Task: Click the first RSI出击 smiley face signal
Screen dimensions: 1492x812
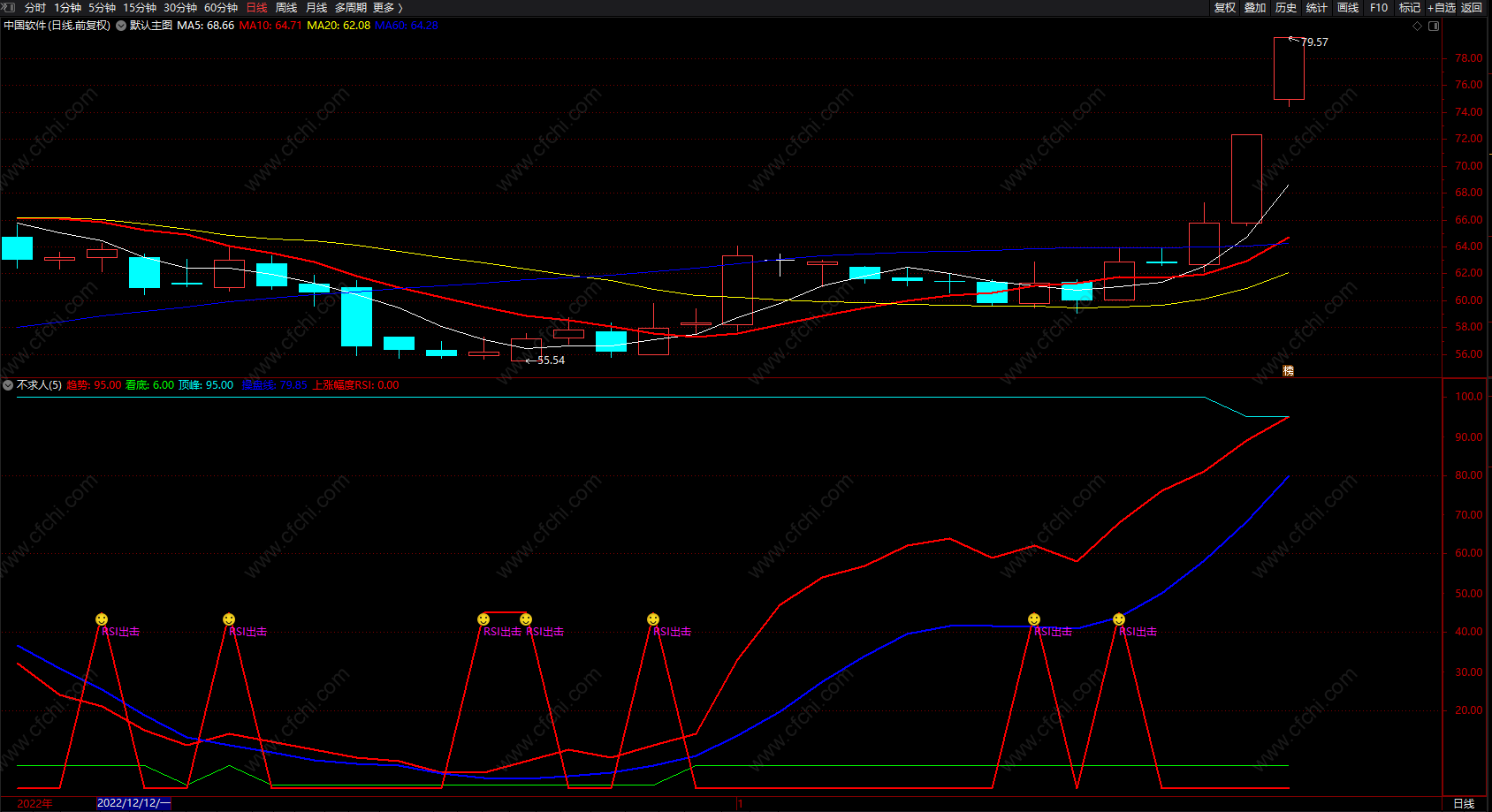Action: click(x=102, y=619)
